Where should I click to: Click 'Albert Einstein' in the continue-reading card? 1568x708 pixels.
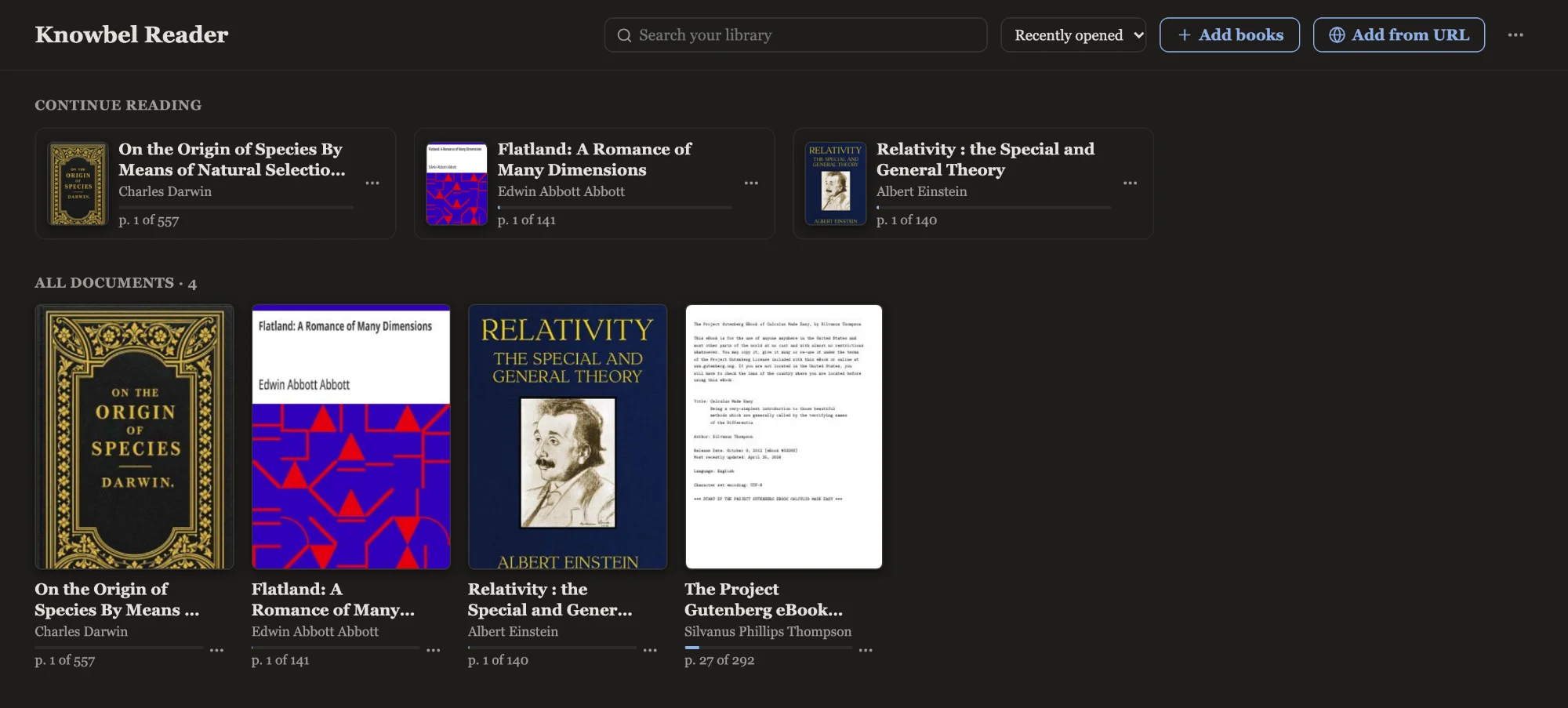tap(921, 191)
